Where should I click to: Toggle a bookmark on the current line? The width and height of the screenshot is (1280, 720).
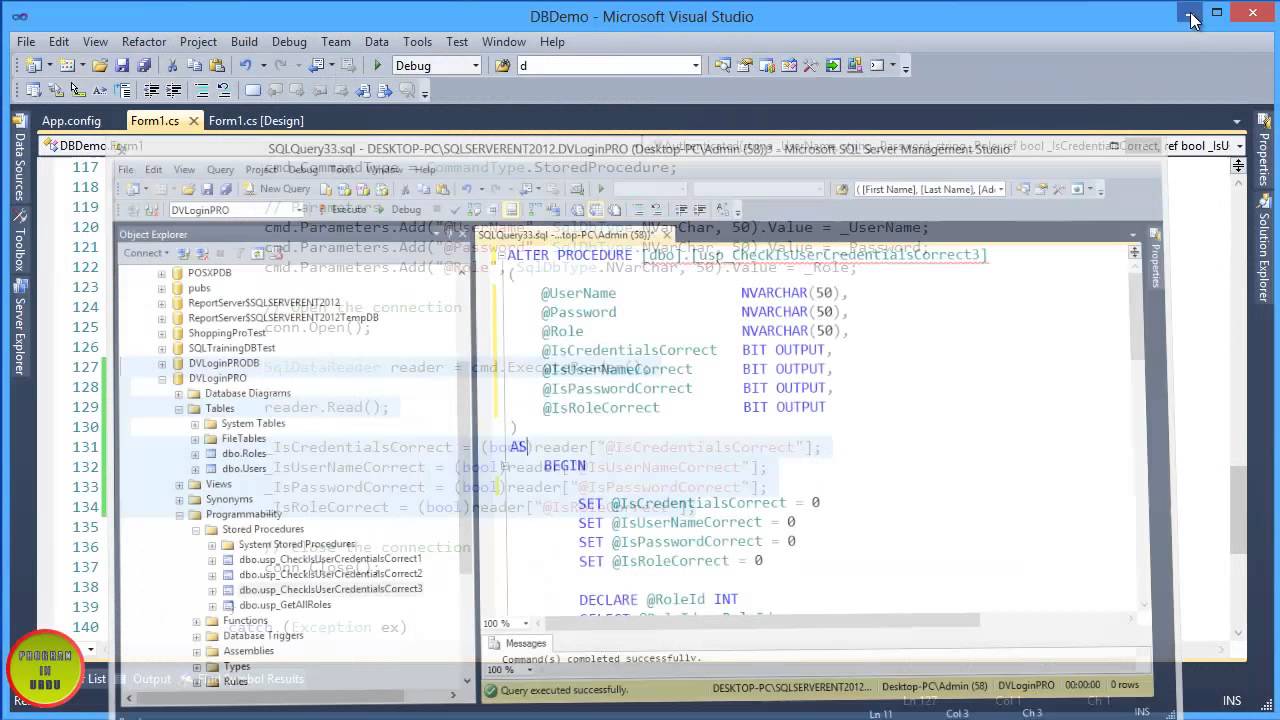click(253, 90)
